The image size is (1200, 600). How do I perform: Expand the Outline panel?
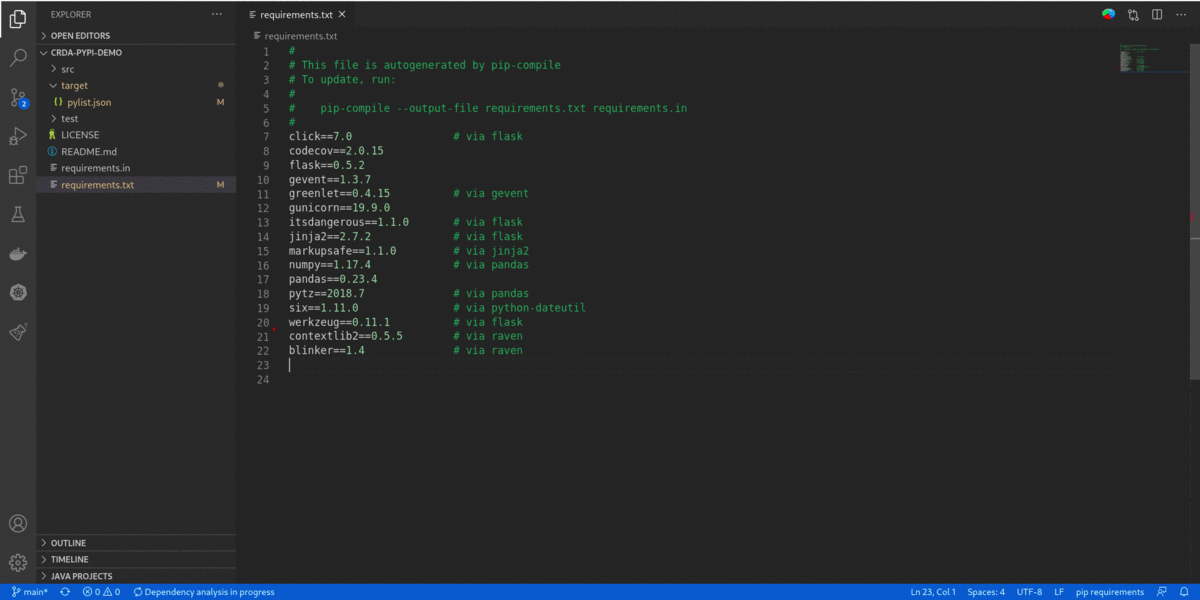(x=136, y=543)
